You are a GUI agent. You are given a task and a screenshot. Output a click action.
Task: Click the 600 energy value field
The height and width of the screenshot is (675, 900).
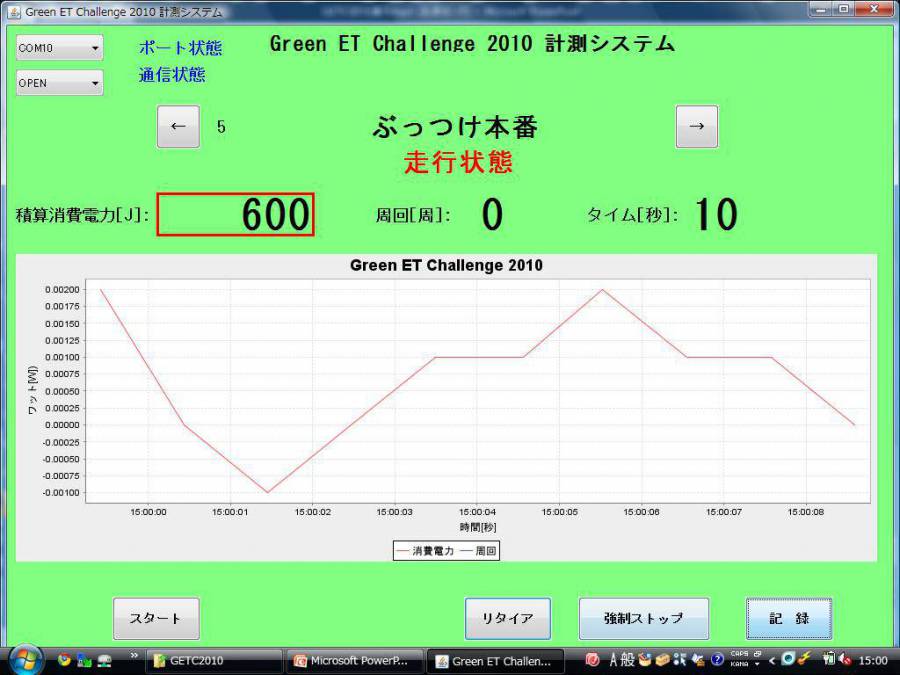(235, 214)
